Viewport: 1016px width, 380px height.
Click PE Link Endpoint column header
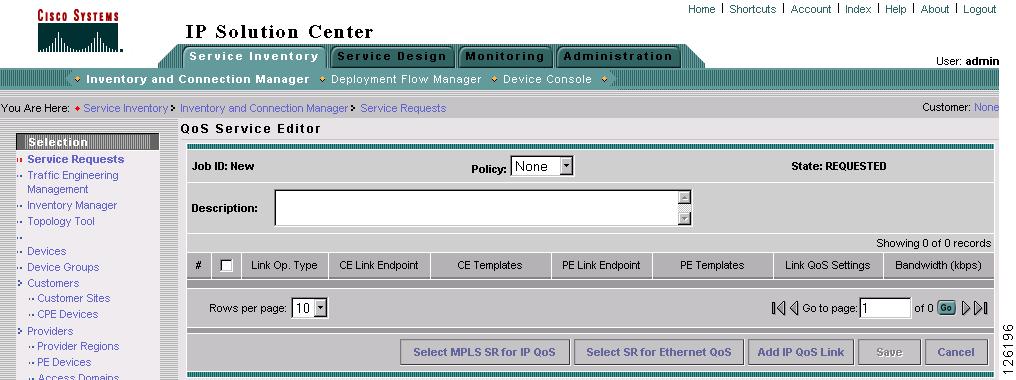601,265
